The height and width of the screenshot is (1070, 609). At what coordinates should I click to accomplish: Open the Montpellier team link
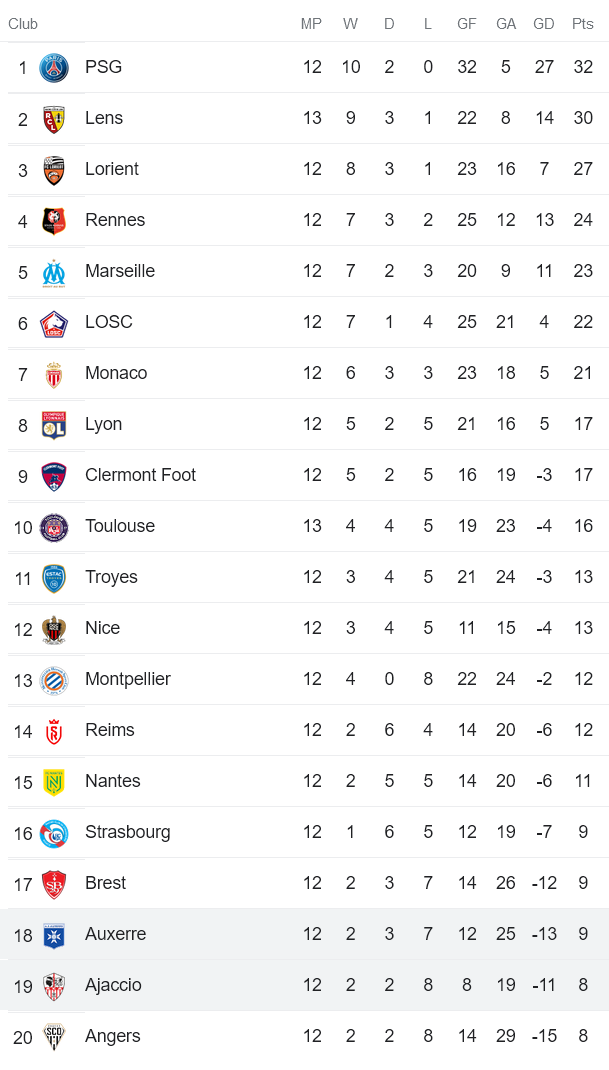click(128, 679)
